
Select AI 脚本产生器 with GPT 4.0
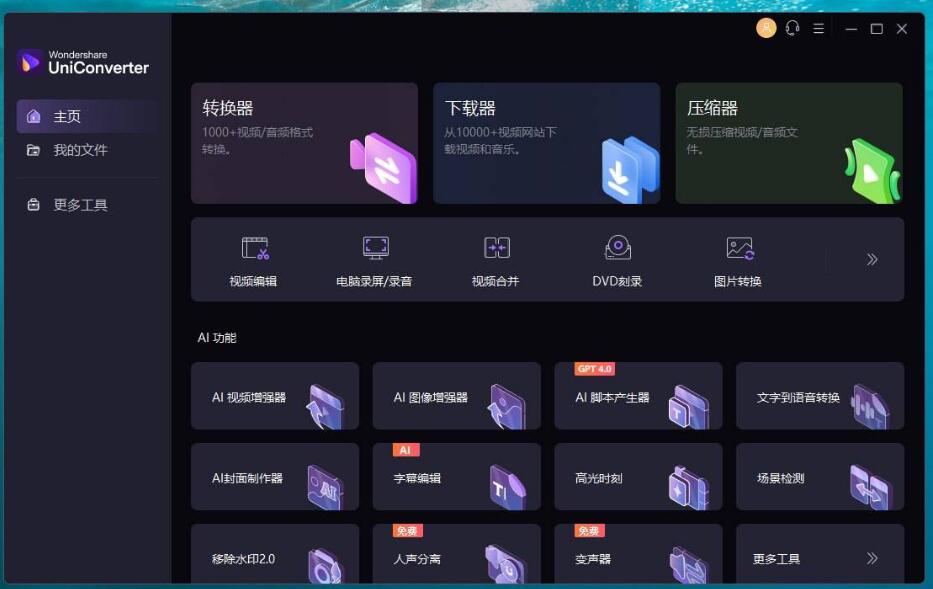(x=637, y=396)
